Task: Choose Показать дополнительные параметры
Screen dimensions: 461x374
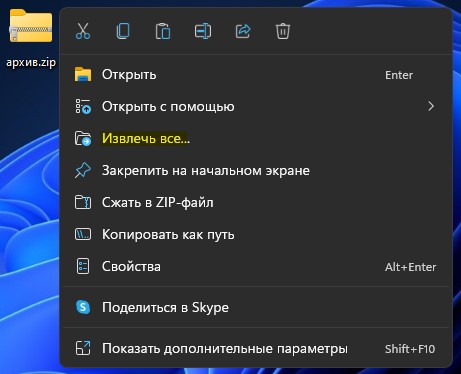Action: pos(256,349)
